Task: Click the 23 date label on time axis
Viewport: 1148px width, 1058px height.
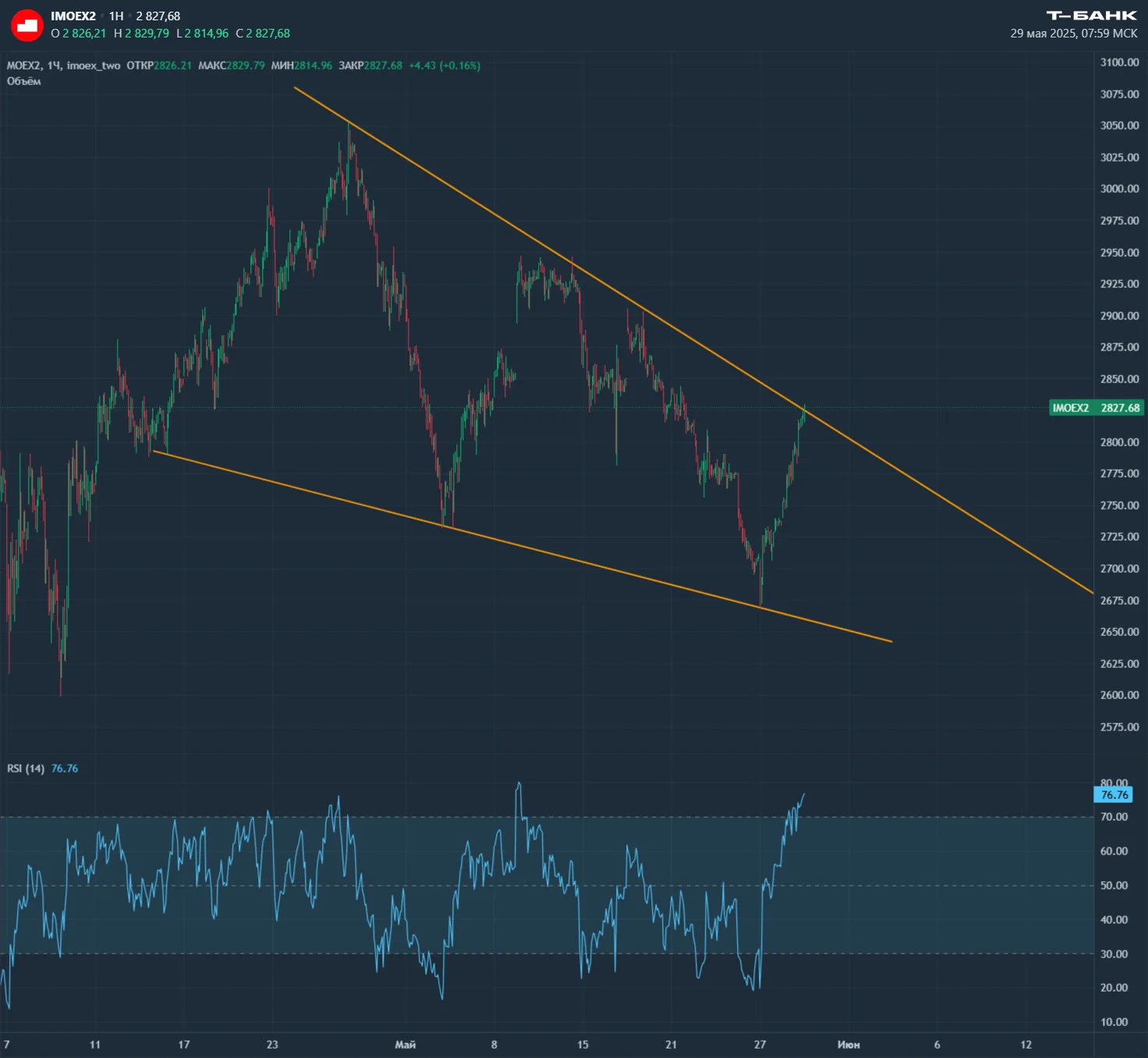Action: tap(272, 1045)
